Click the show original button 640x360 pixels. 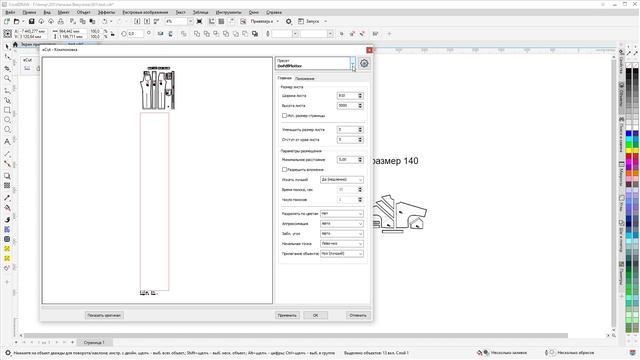coord(104,315)
